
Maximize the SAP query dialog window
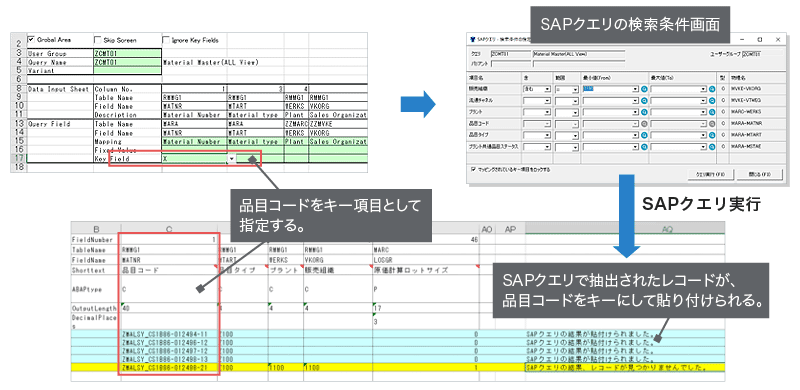click(x=760, y=39)
